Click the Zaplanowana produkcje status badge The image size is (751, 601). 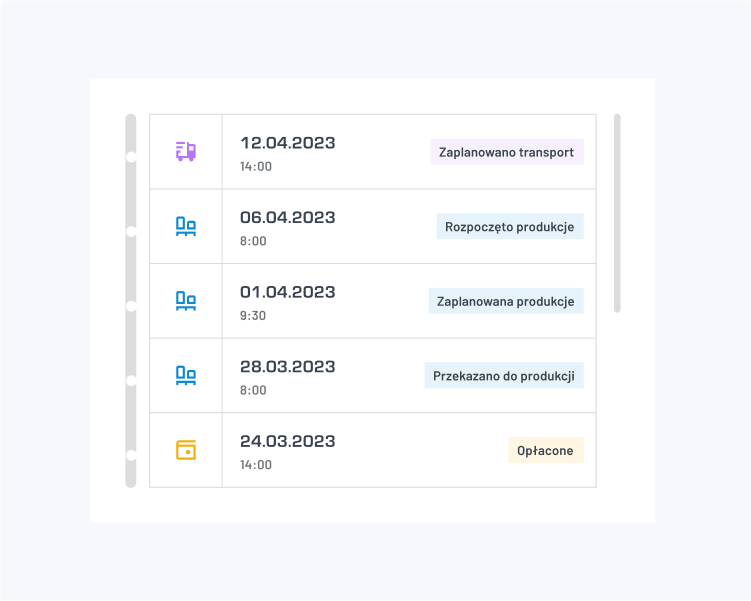point(506,301)
